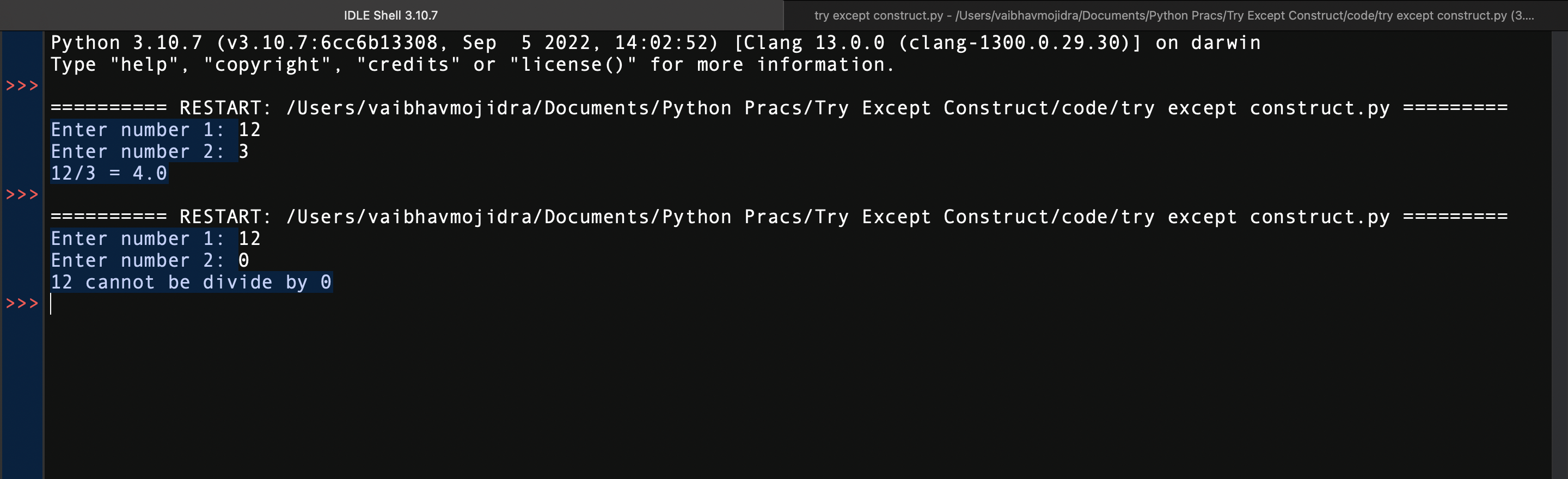Click the 'Enter number 2: 3' line
This screenshot has width=1568, height=479.
coord(150,151)
